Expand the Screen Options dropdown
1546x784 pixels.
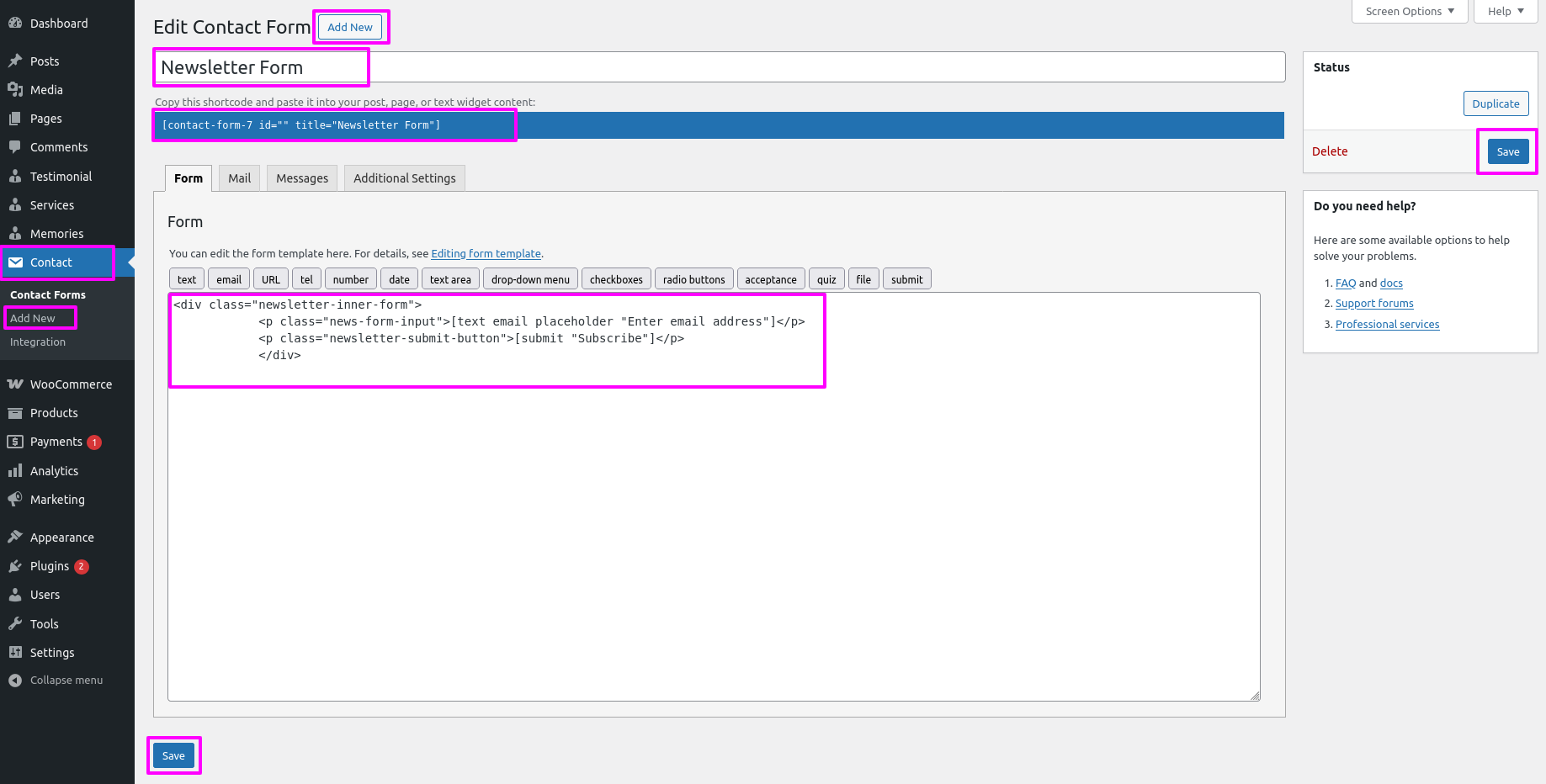pyautogui.click(x=1409, y=11)
